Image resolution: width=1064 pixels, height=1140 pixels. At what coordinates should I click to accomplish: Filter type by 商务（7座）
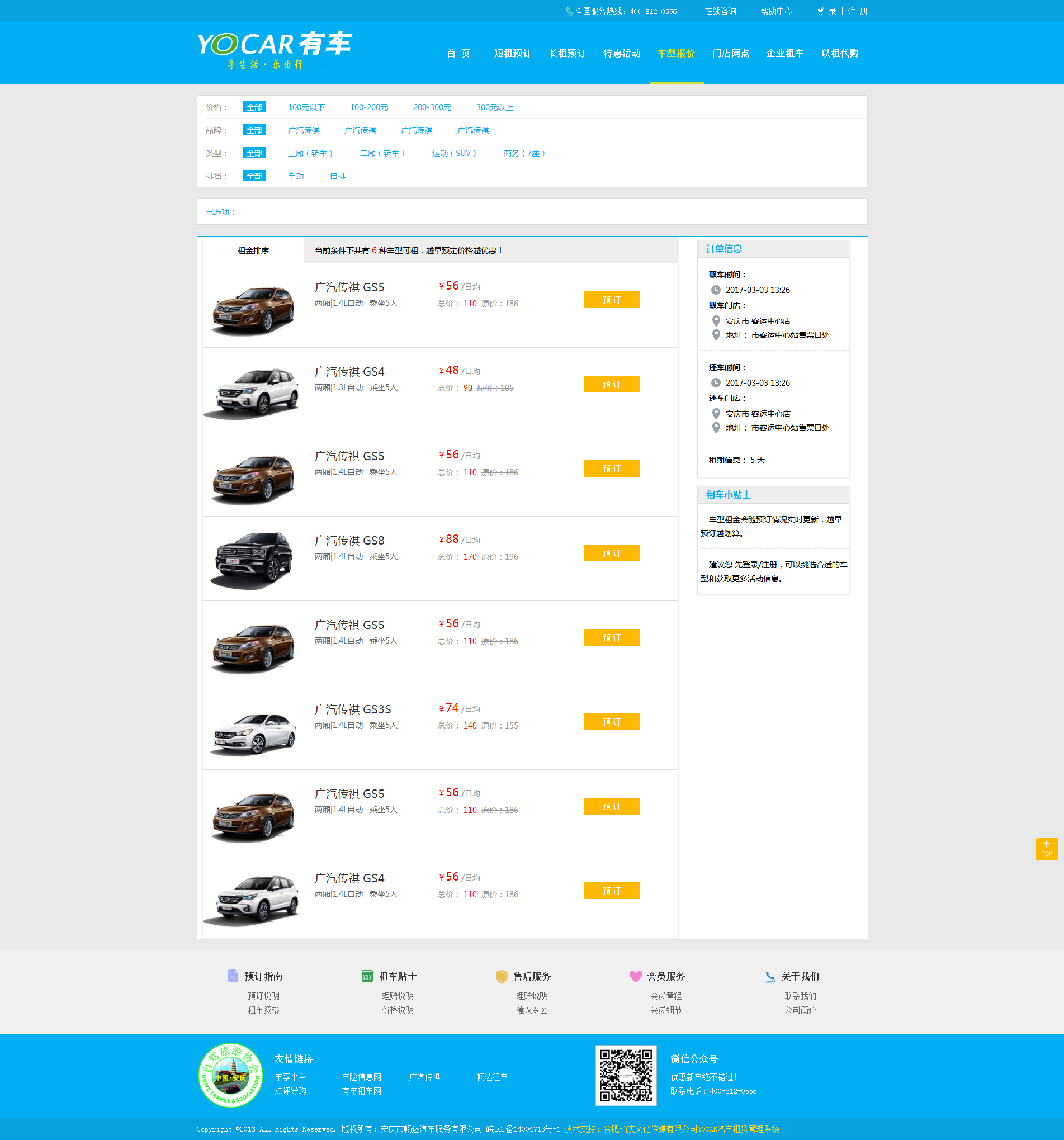coord(524,153)
